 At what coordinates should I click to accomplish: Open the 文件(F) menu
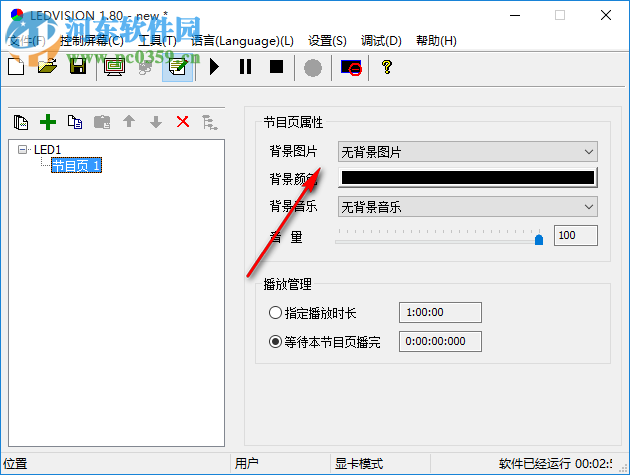(27, 41)
